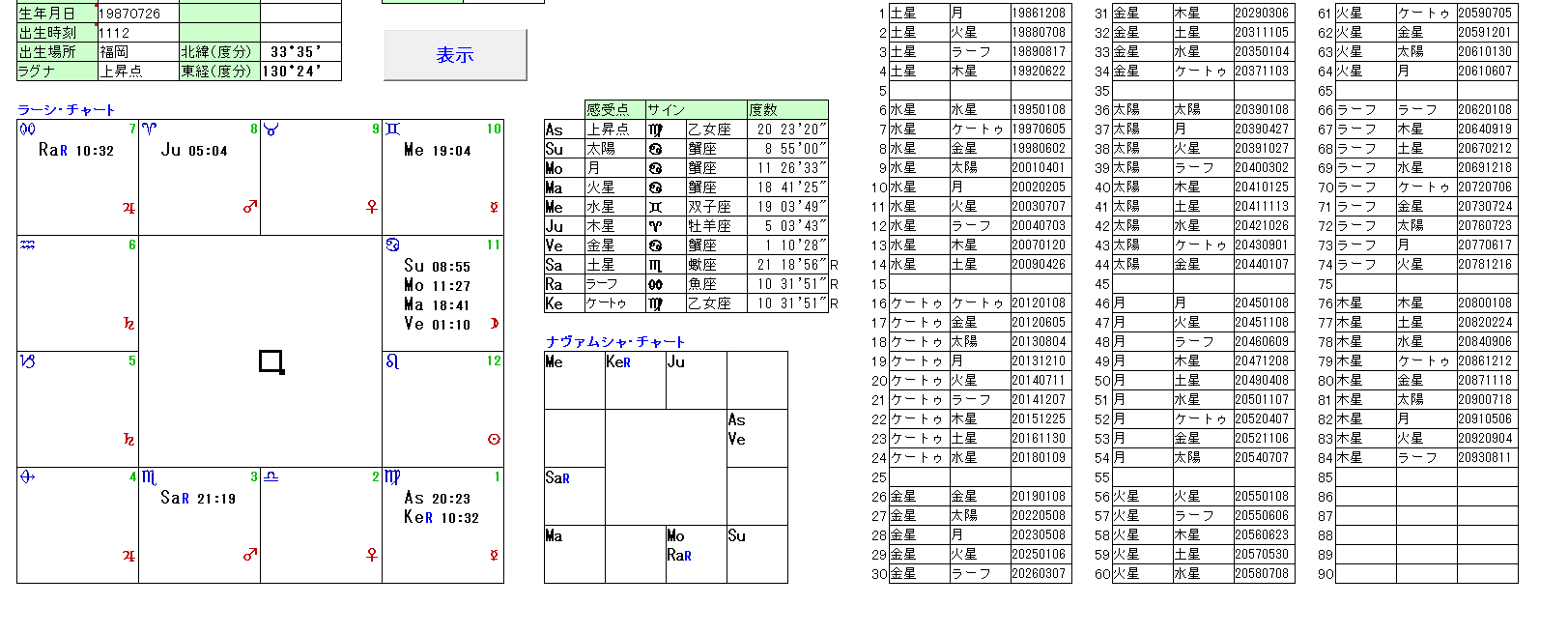Click the 表示 button
Image resolution: width=1568 pixels, height=634 pixels.
click(455, 55)
